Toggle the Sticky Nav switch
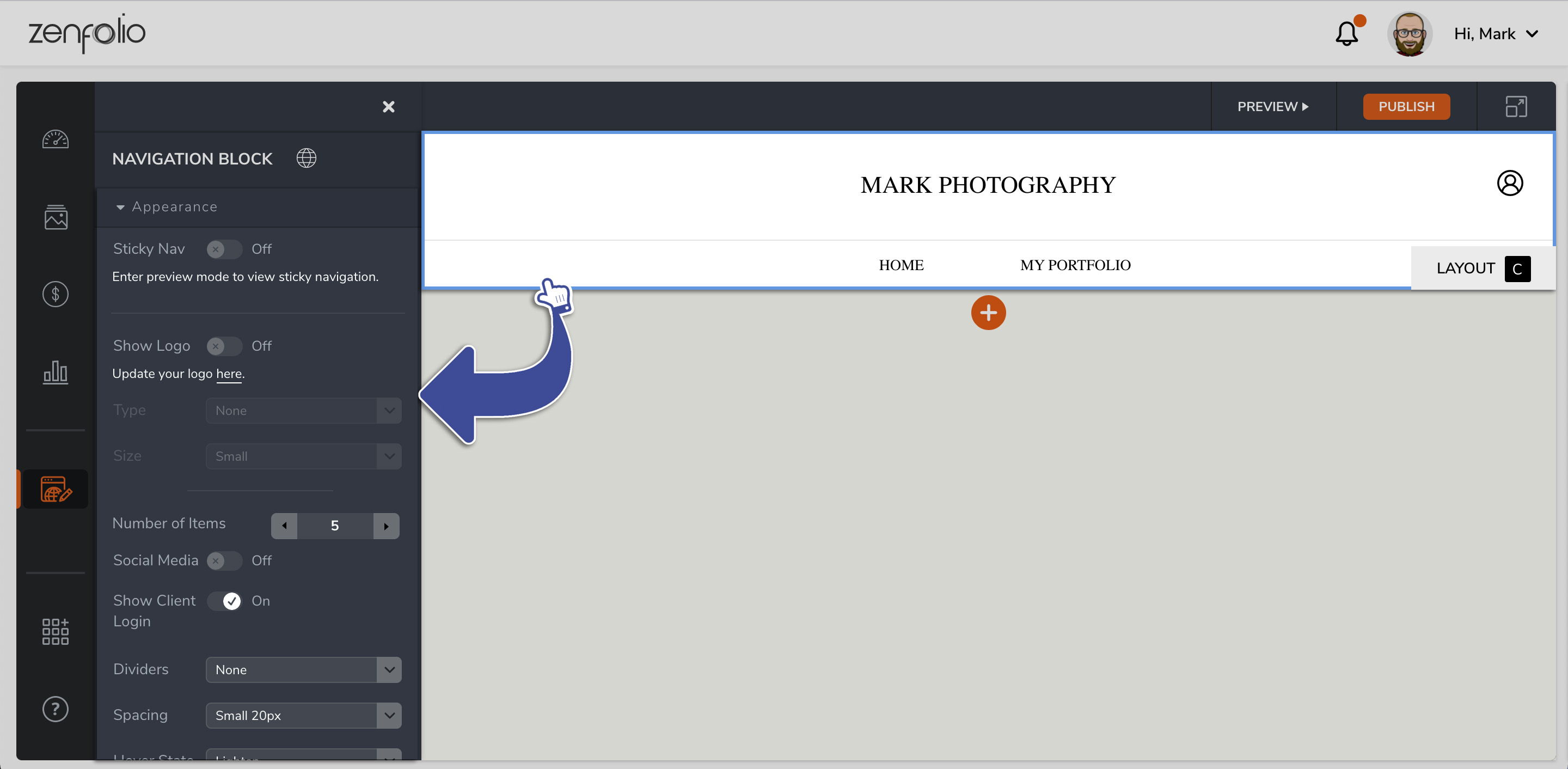The height and width of the screenshot is (769, 1568). coord(224,249)
